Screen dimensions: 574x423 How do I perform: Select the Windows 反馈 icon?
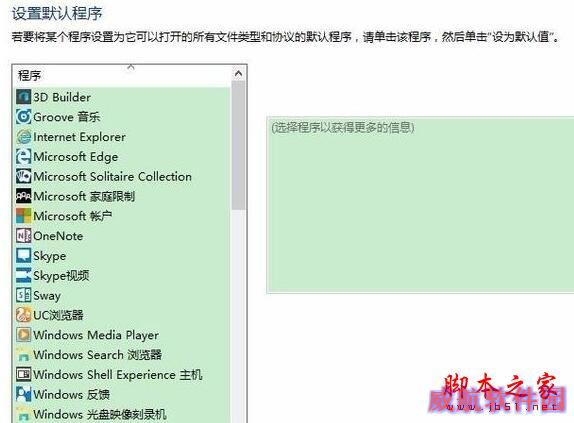click(x=23, y=394)
